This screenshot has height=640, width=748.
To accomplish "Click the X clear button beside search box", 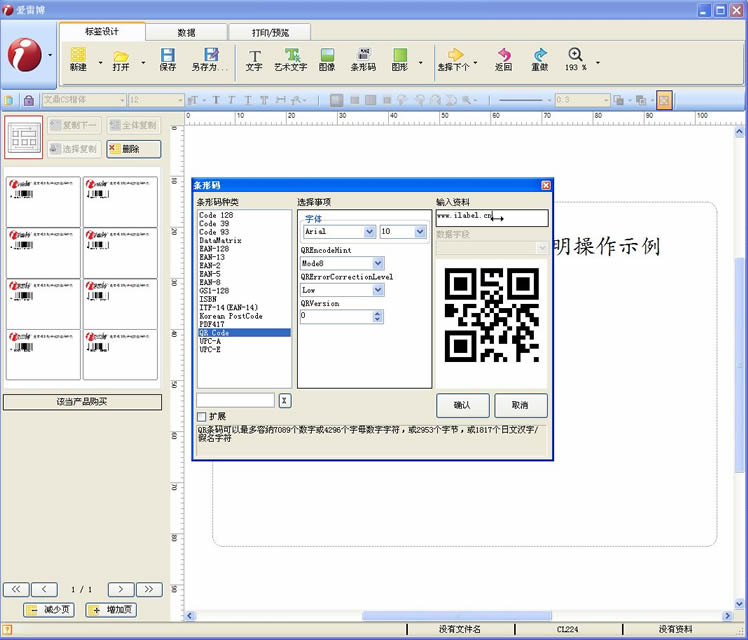I will (x=284, y=401).
